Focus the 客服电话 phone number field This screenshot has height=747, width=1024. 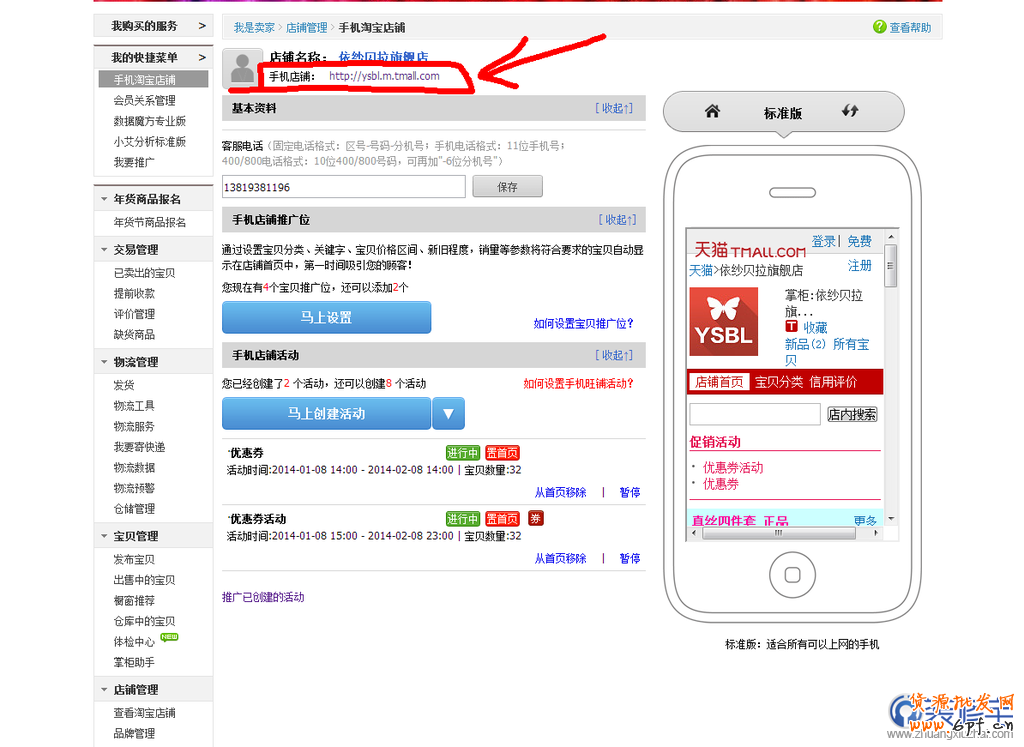(x=344, y=187)
